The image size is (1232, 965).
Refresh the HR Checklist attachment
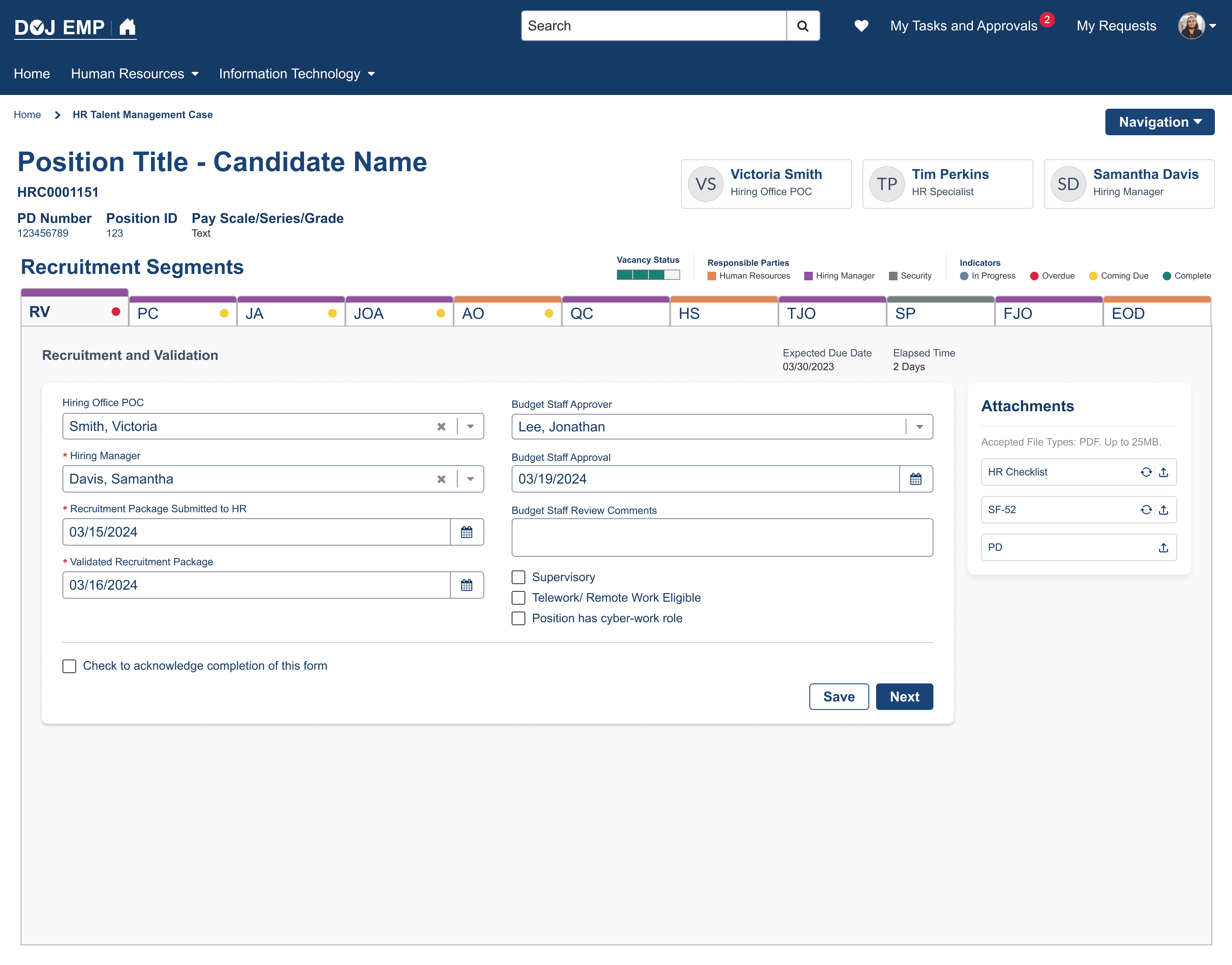pos(1146,472)
